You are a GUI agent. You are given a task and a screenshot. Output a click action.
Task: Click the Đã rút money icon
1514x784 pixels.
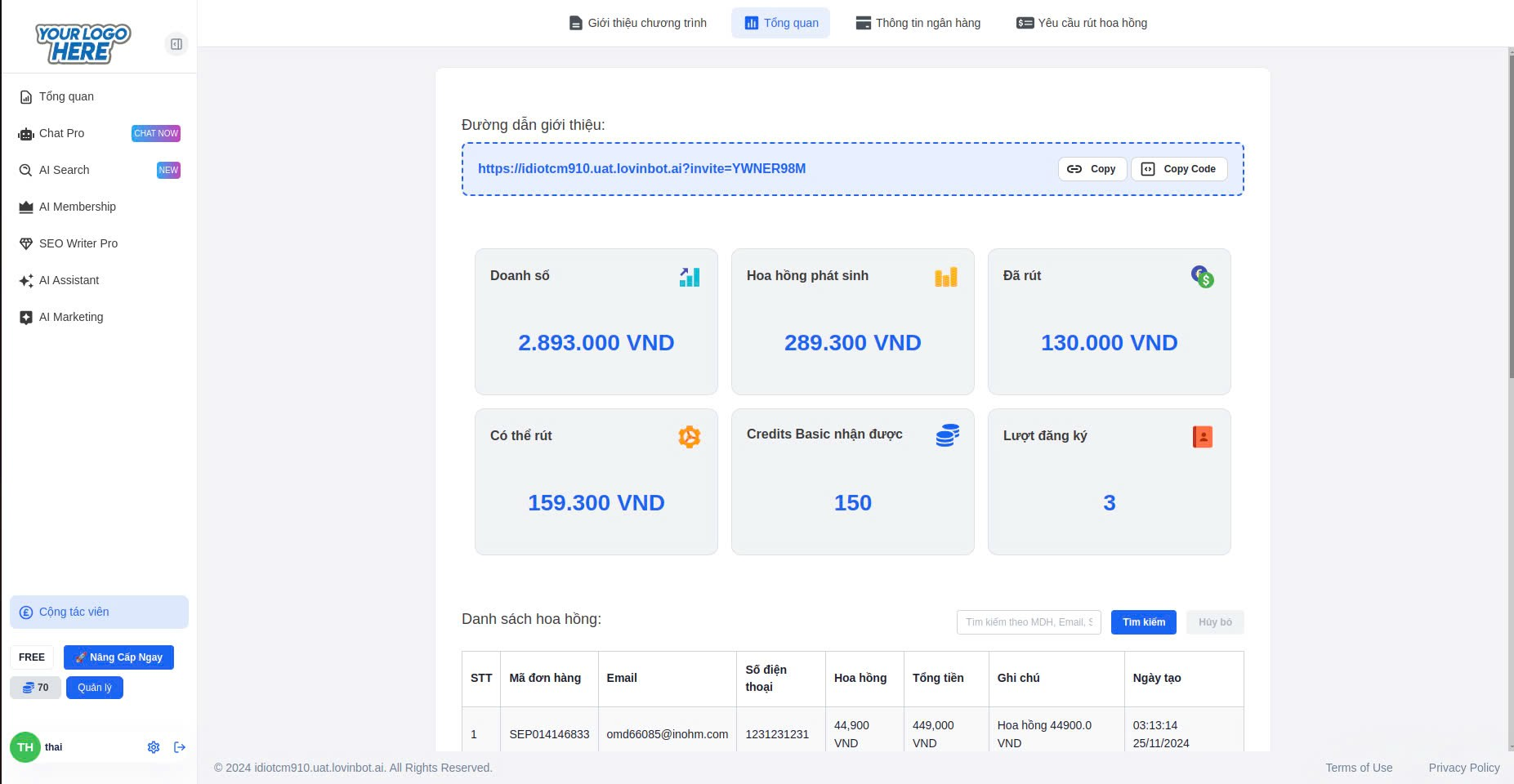click(x=1202, y=277)
